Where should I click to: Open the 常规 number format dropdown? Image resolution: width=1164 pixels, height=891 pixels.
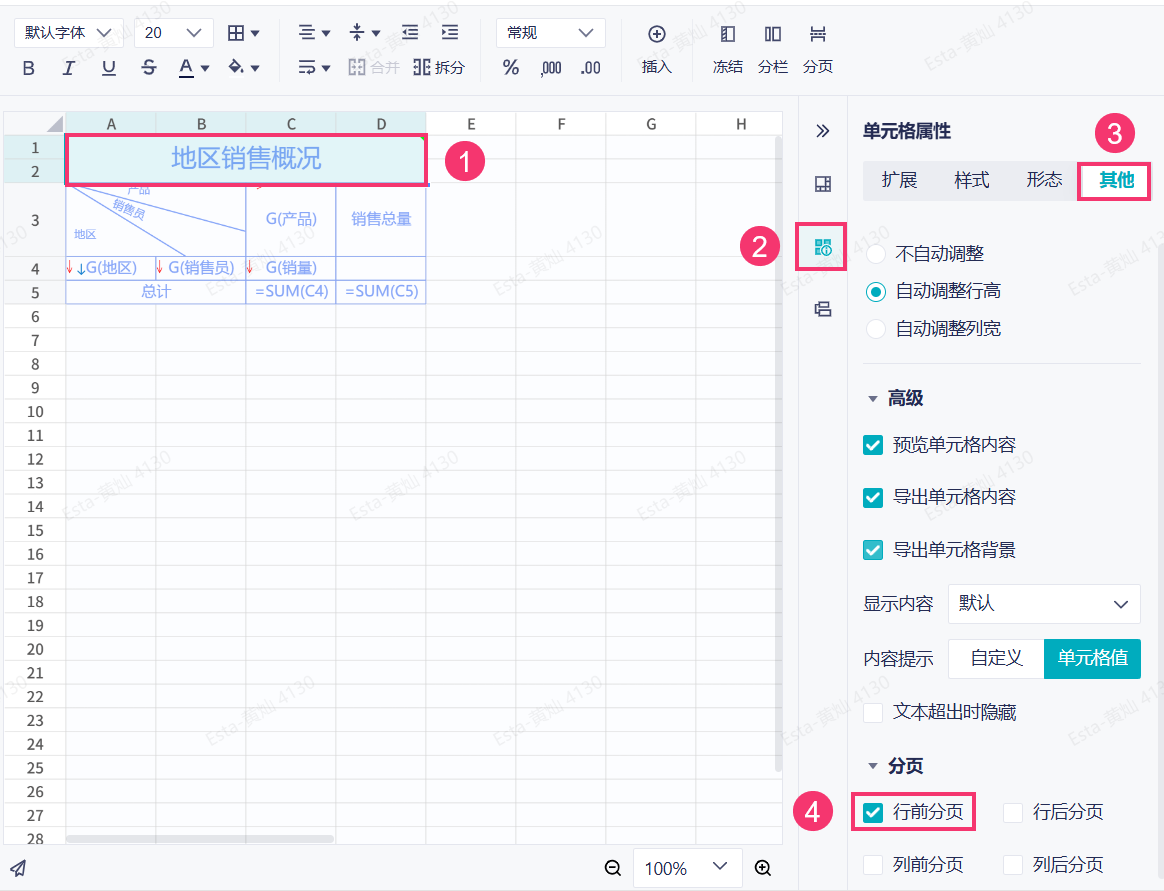point(551,33)
